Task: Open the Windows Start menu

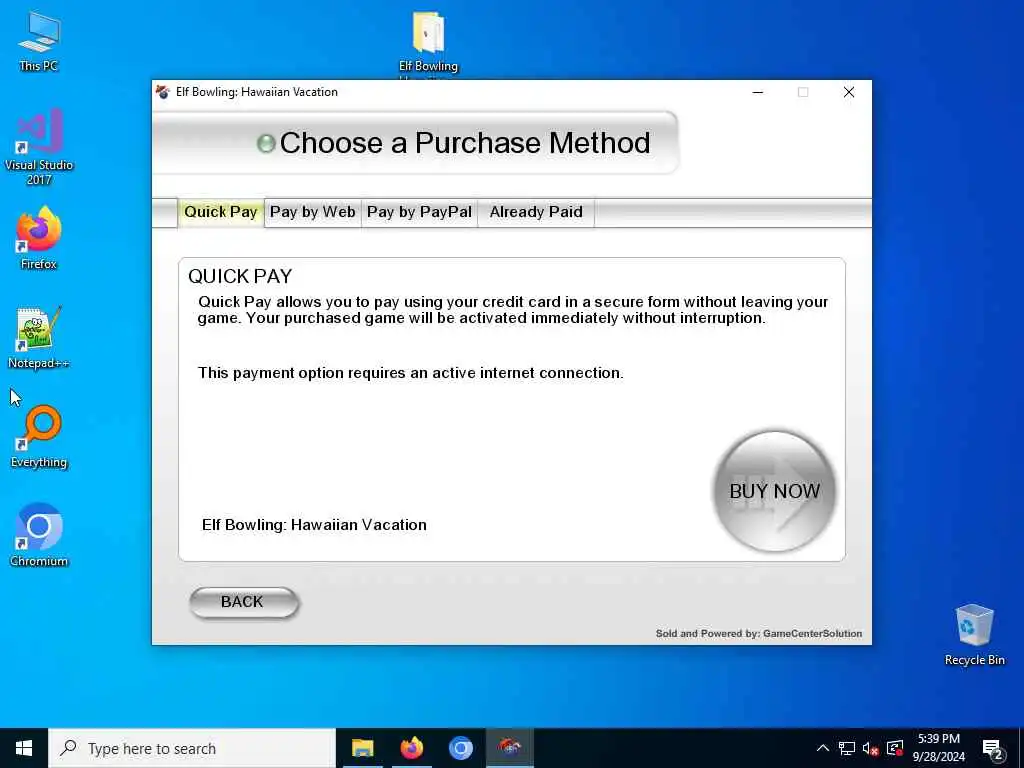Action: tap(24, 748)
